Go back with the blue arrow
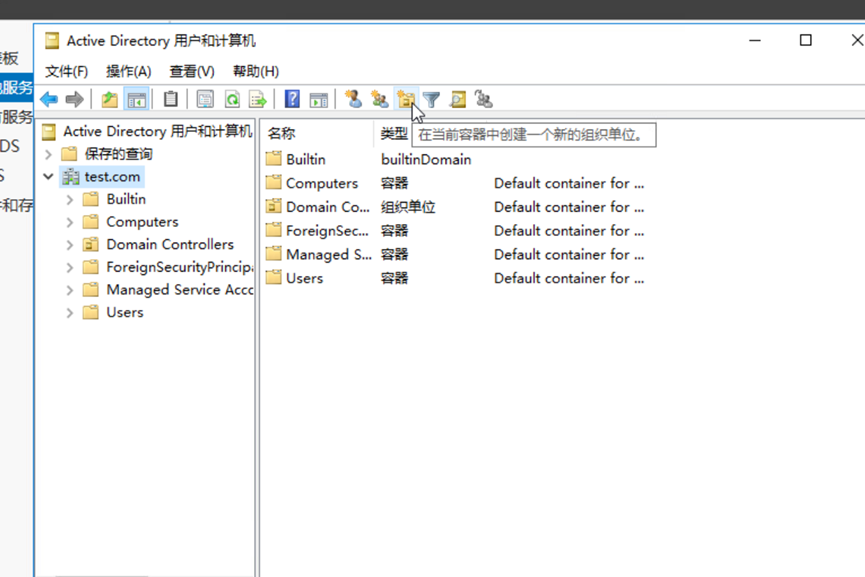 [x=49, y=99]
